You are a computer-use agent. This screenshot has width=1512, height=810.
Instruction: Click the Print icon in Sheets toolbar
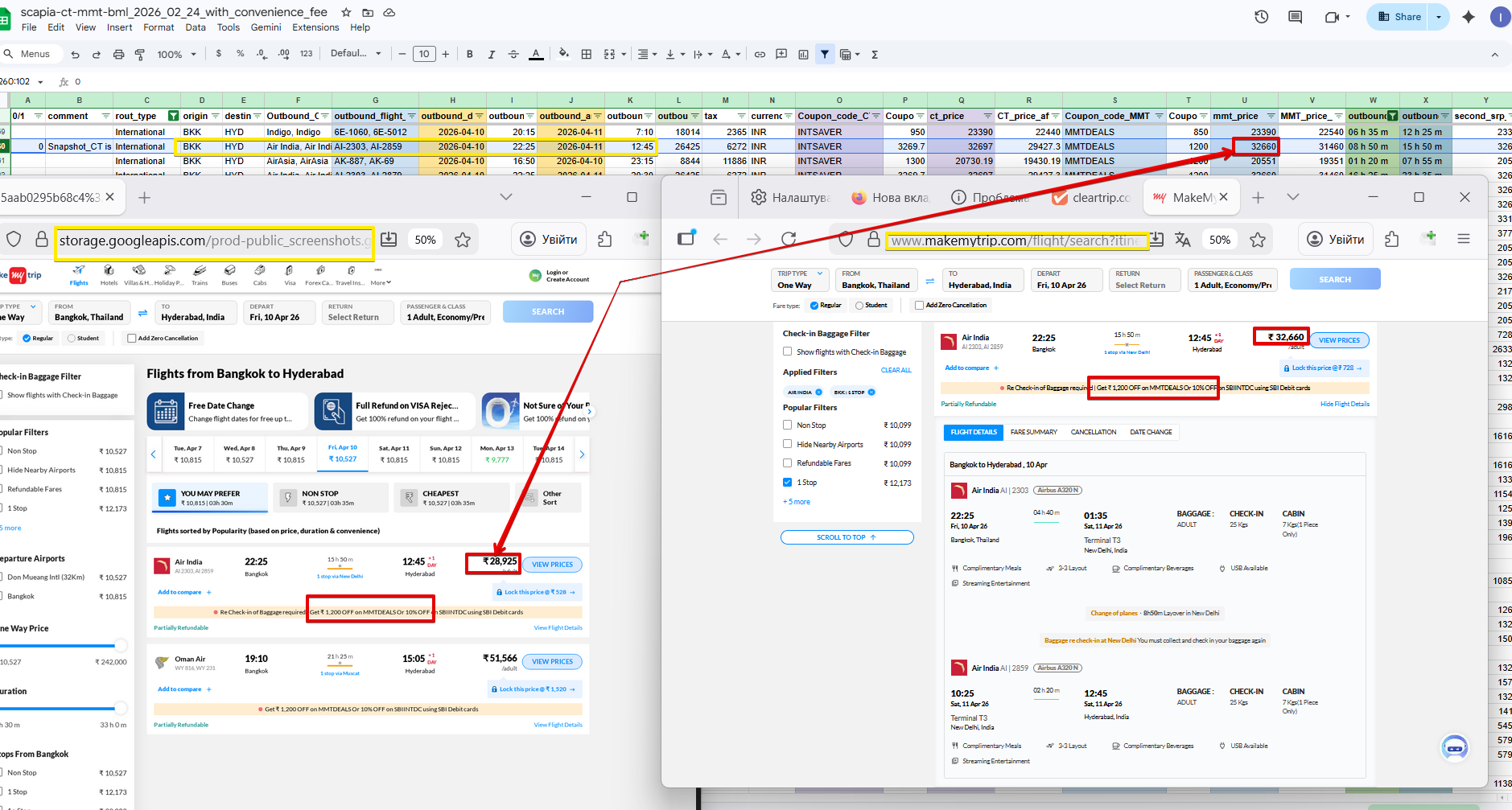click(118, 54)
